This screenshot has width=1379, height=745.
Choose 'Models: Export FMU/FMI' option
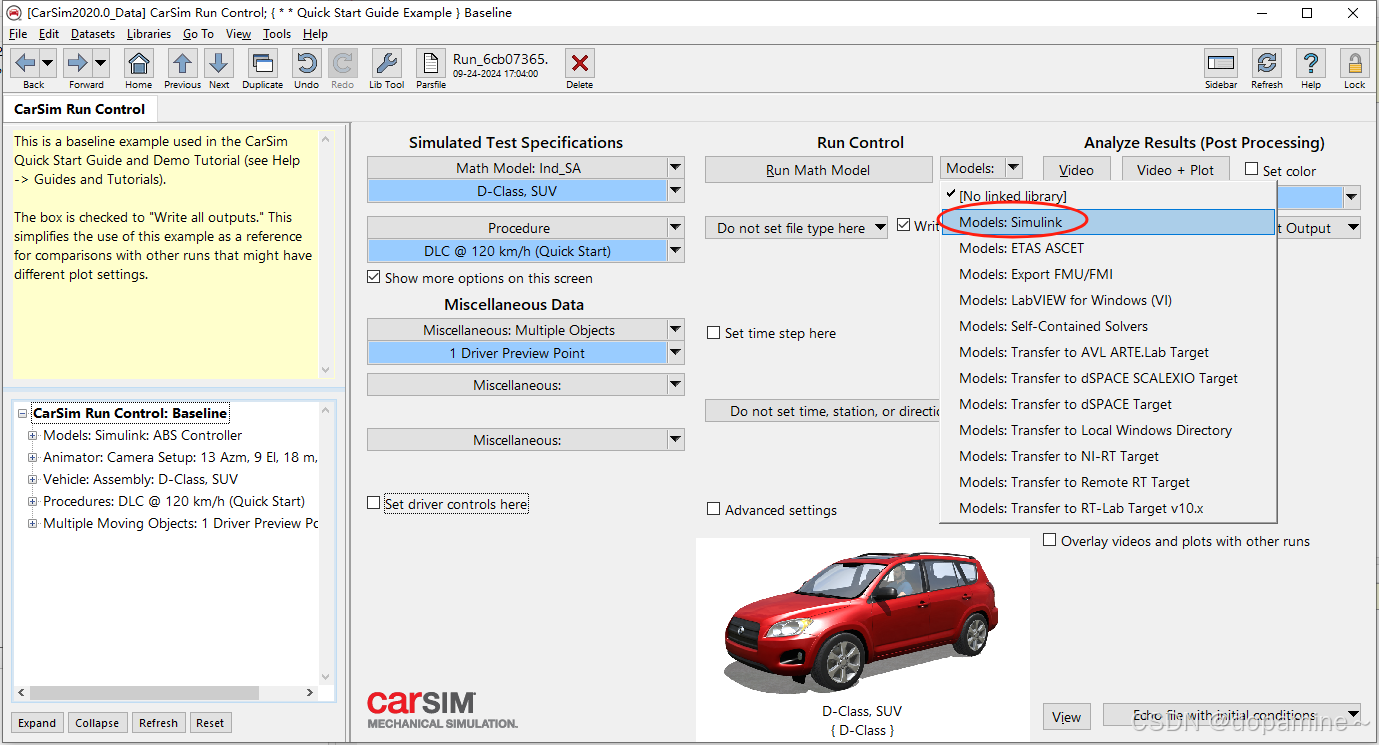[1108, 274]
